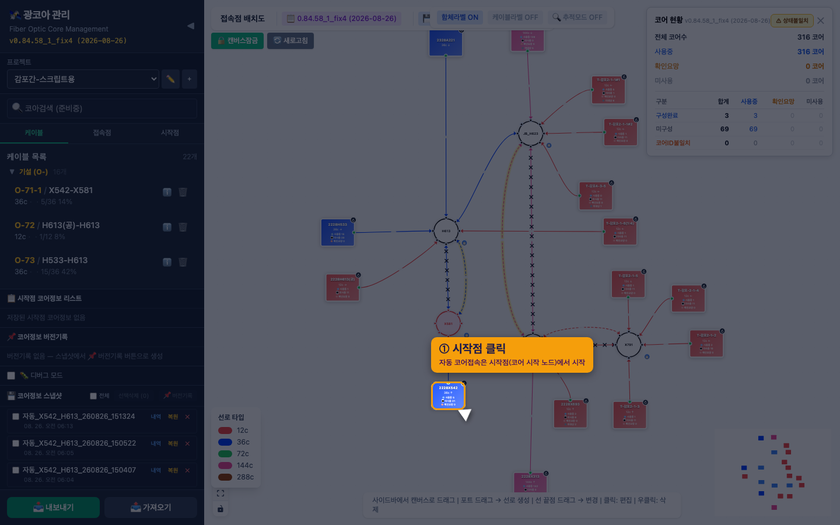The width and height of the screenshot is (840, 525).
Task: Click 내역 for snapshot 자동_X542_H613_260826_150522
Action: pos(155,444)
